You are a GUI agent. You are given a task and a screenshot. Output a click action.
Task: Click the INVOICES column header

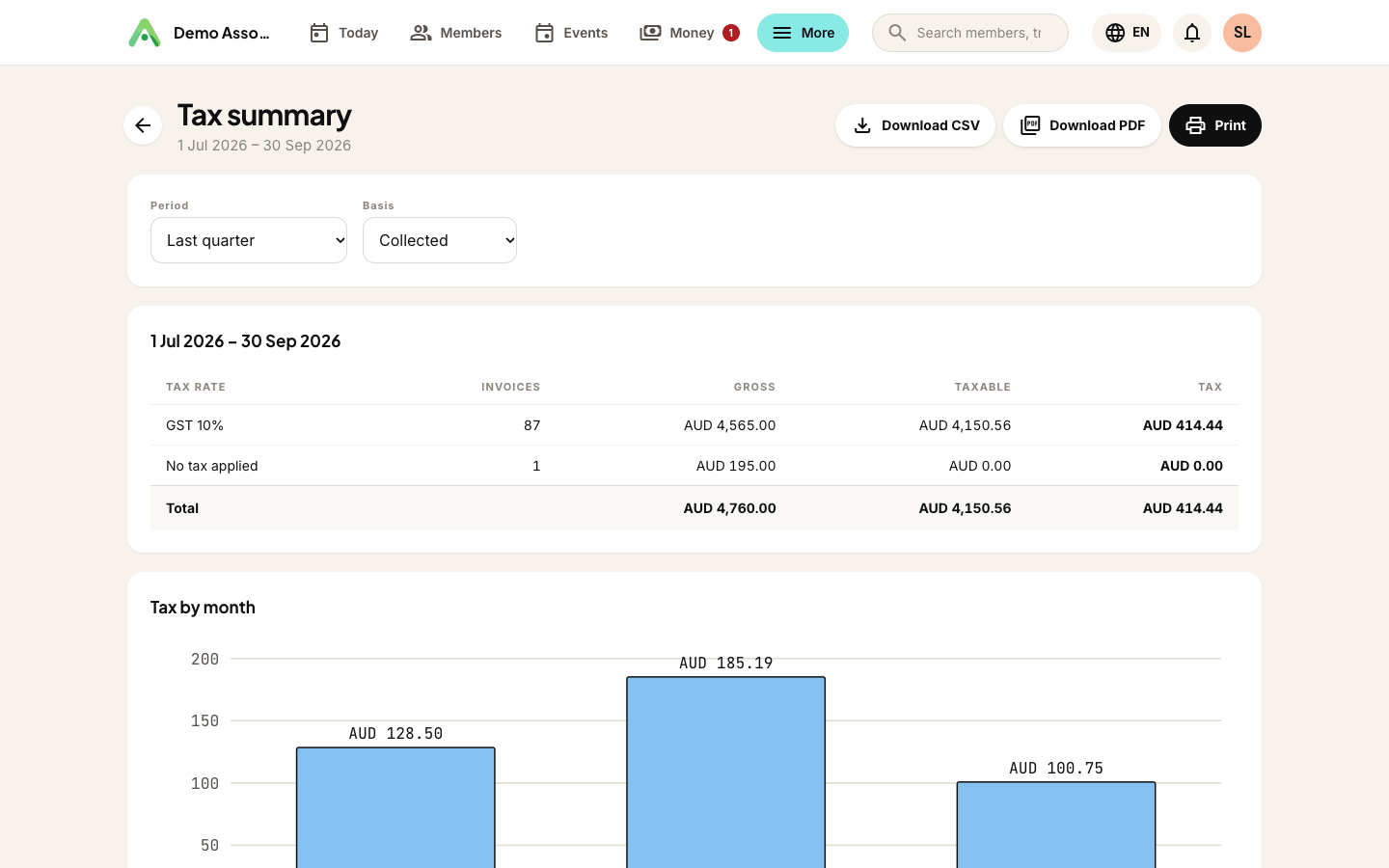pos(510,387)
